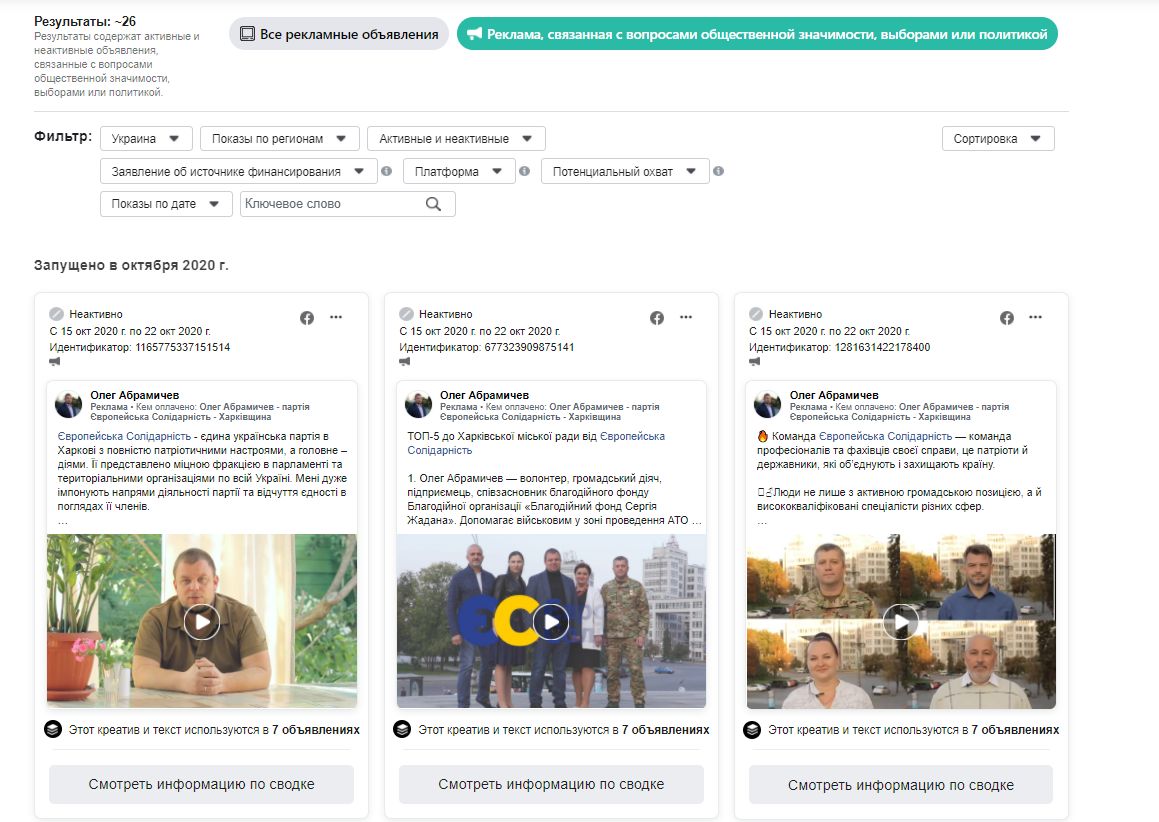
Task: Open three-dot menu on ad 677323909875141
Action: pos(686,317)
